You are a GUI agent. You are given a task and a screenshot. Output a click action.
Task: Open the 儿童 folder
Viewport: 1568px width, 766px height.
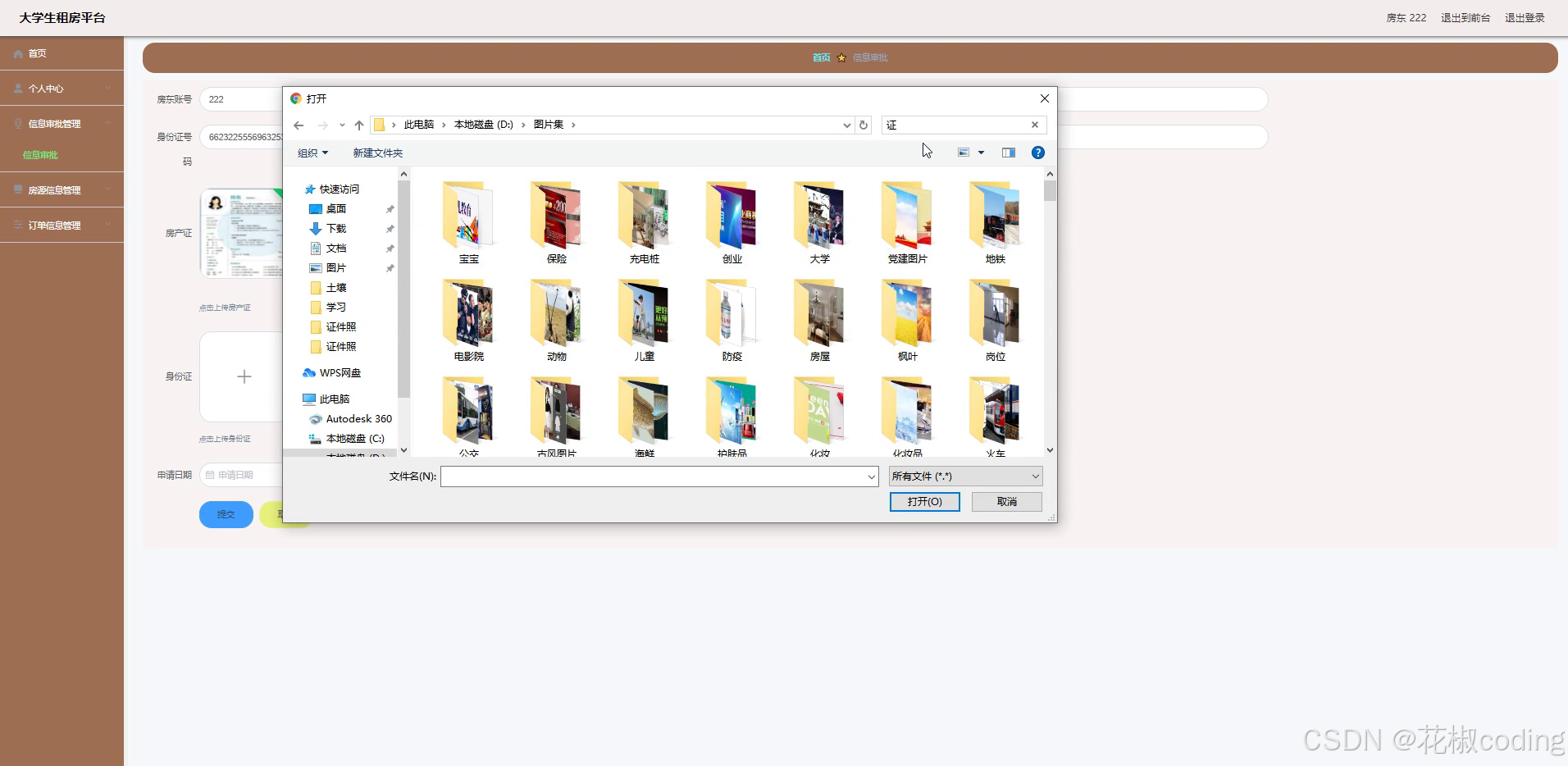(x=645, y=320)
